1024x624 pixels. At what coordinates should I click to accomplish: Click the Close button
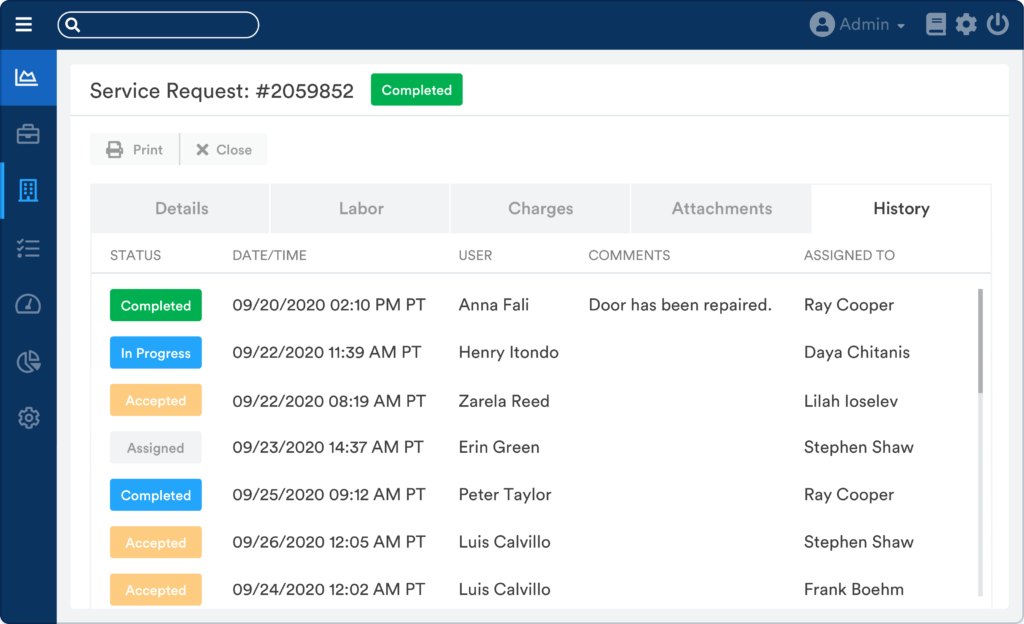(x=223, y=149)
